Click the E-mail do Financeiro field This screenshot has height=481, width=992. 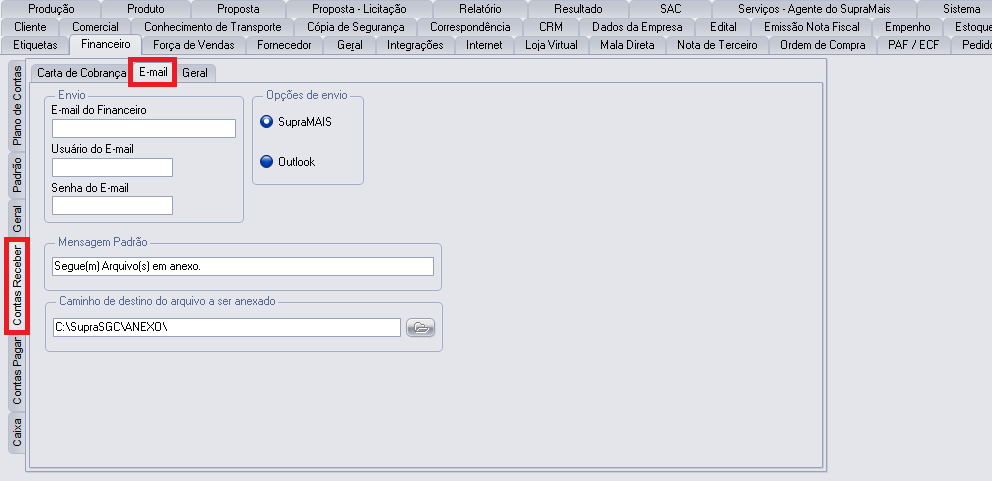click(x=143, y=128)
